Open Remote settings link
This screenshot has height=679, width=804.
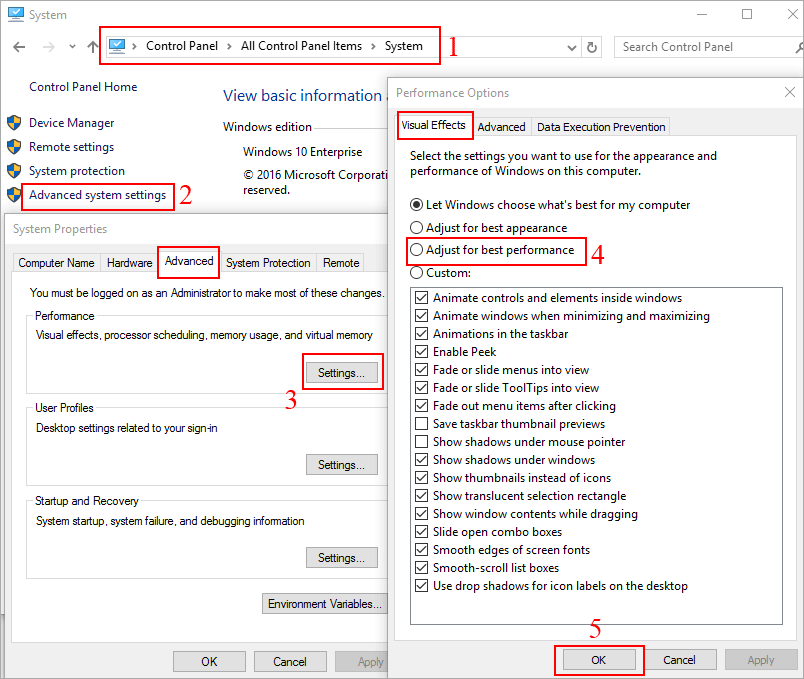[71, 147]
